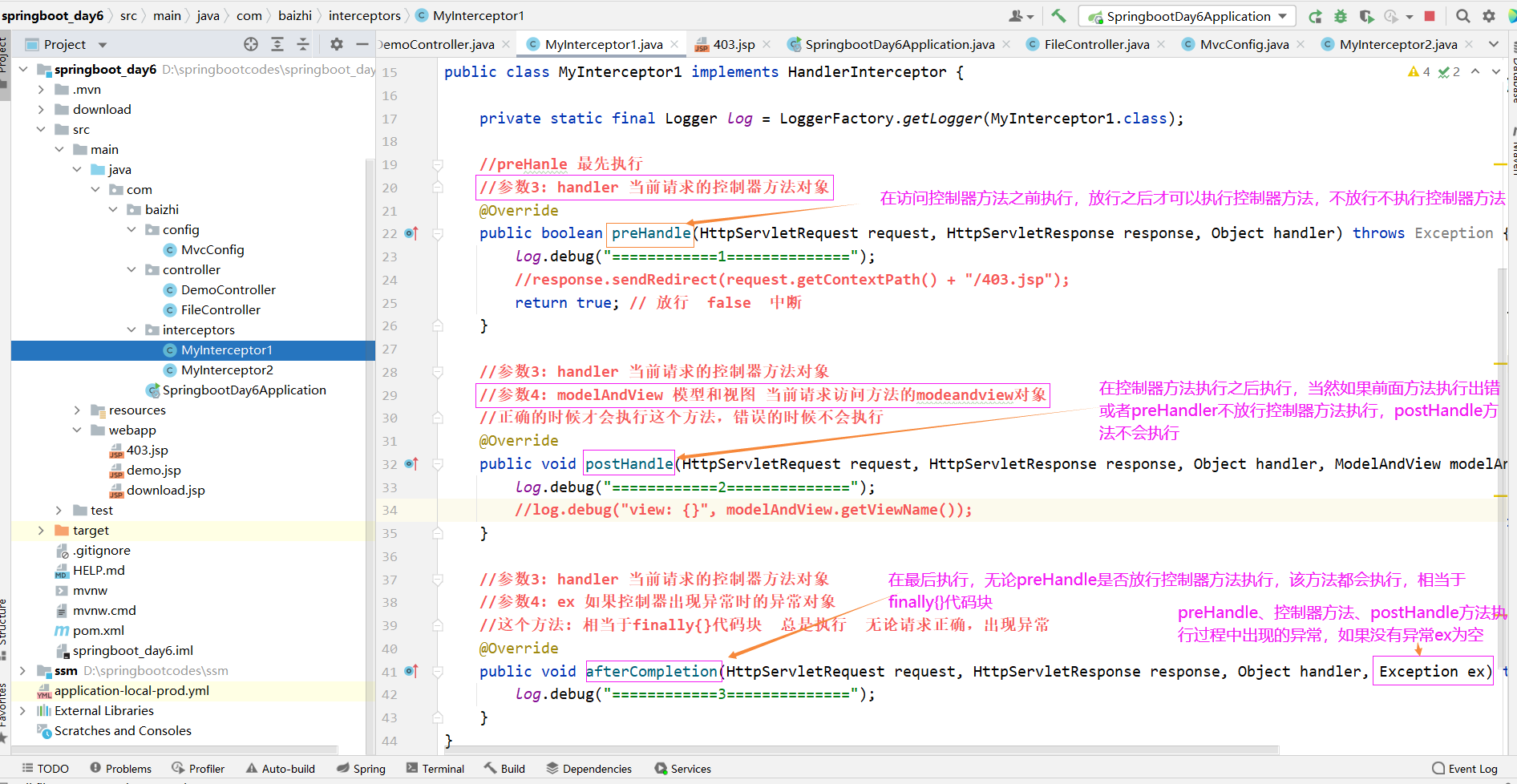Click Expand All icon in Project panel
The width and height of the screenshot is (1517, 784).
point(277,44)
